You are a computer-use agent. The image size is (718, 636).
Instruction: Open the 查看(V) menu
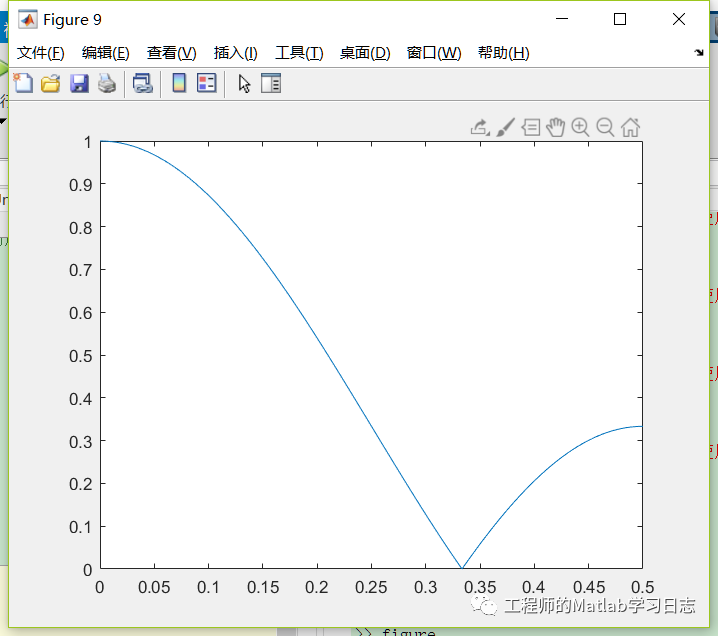172,53
